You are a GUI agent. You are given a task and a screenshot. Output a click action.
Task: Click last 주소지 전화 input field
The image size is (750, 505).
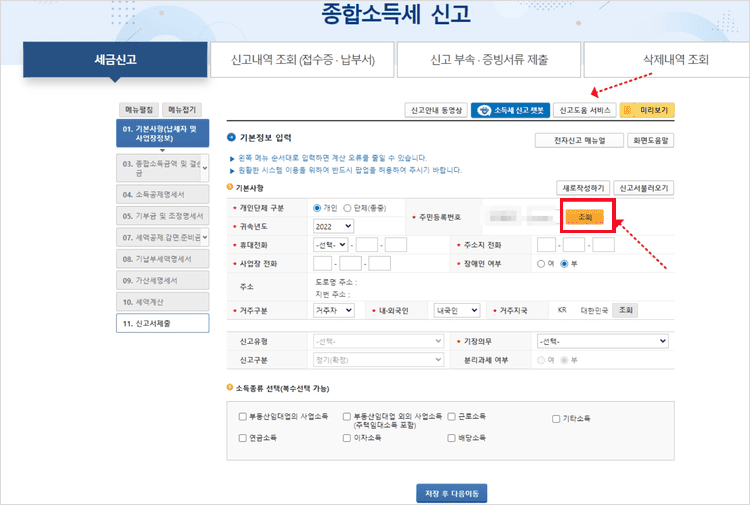pyautogui.click(x=604, y=245)
